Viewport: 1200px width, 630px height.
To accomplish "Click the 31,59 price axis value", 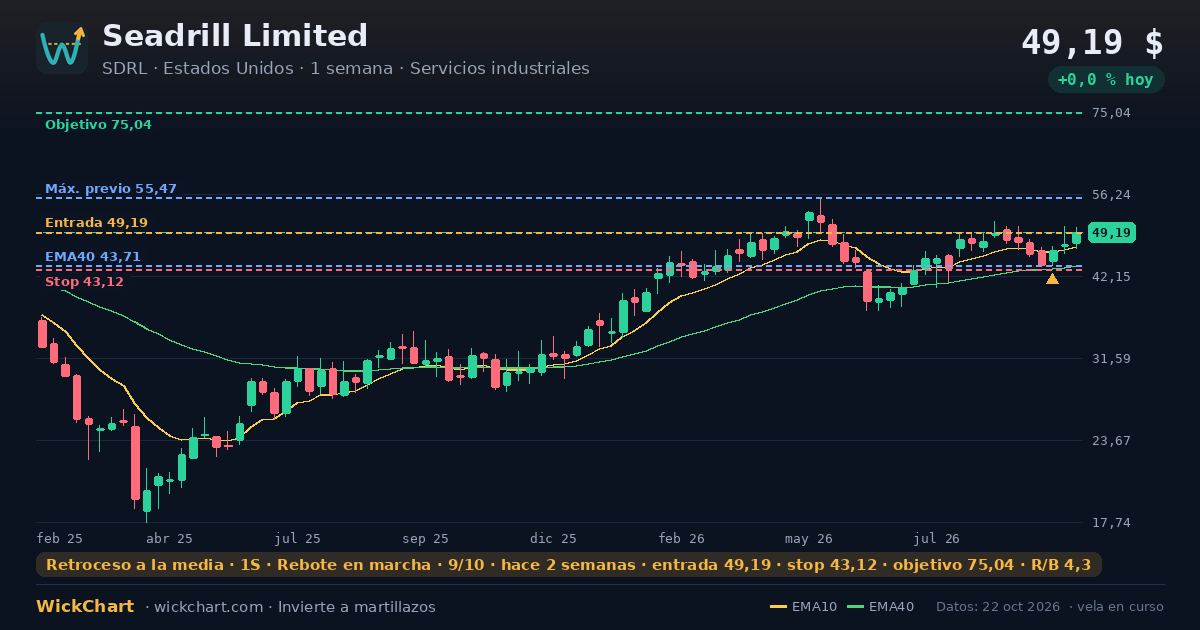I will point(1111,358).
